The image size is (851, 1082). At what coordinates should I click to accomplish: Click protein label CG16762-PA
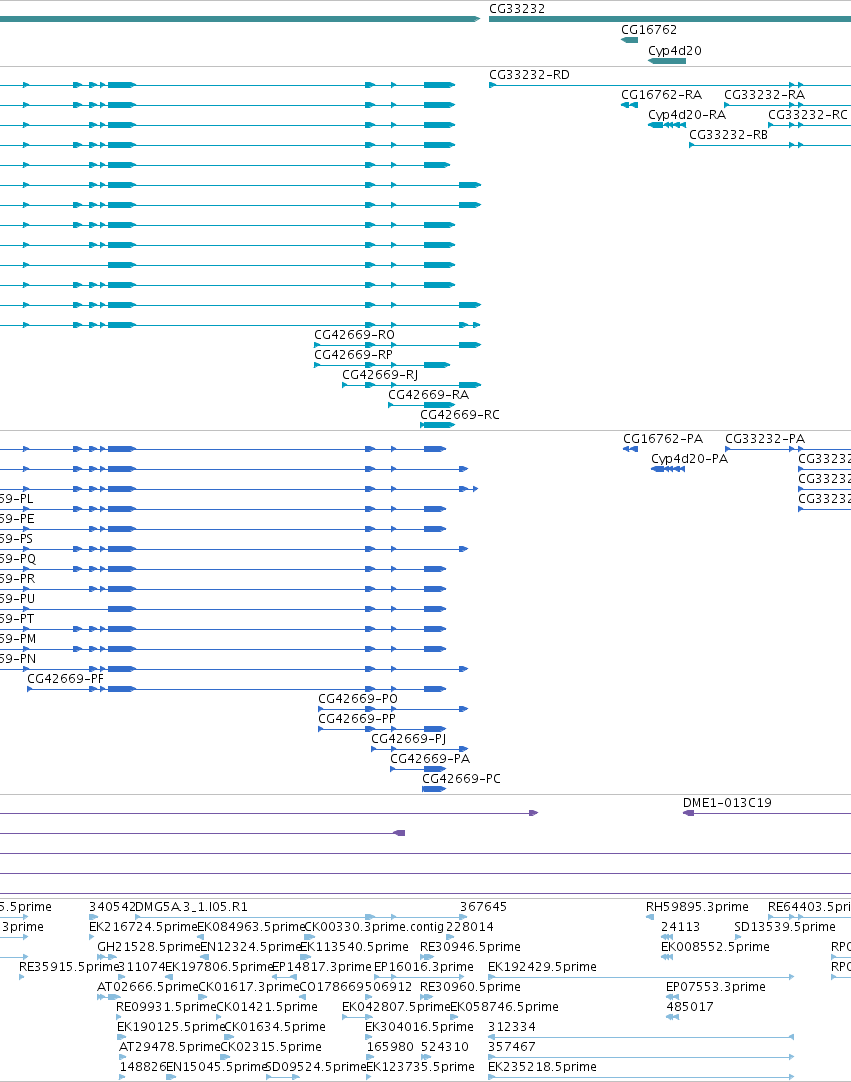[x=663, y=439]
